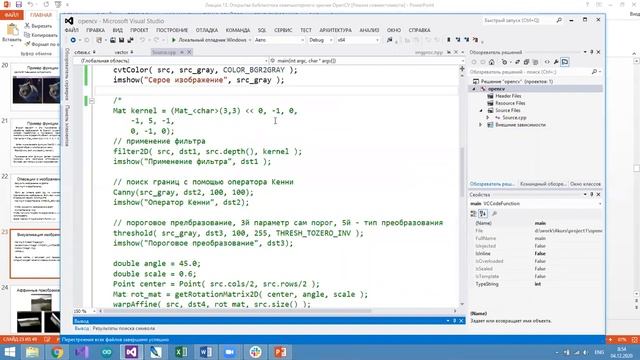The width and height of the screenshot is (640, 360).
Task: Open the ФАЙЛ menu in Visual Studio
Action: [x=71, y=30]
